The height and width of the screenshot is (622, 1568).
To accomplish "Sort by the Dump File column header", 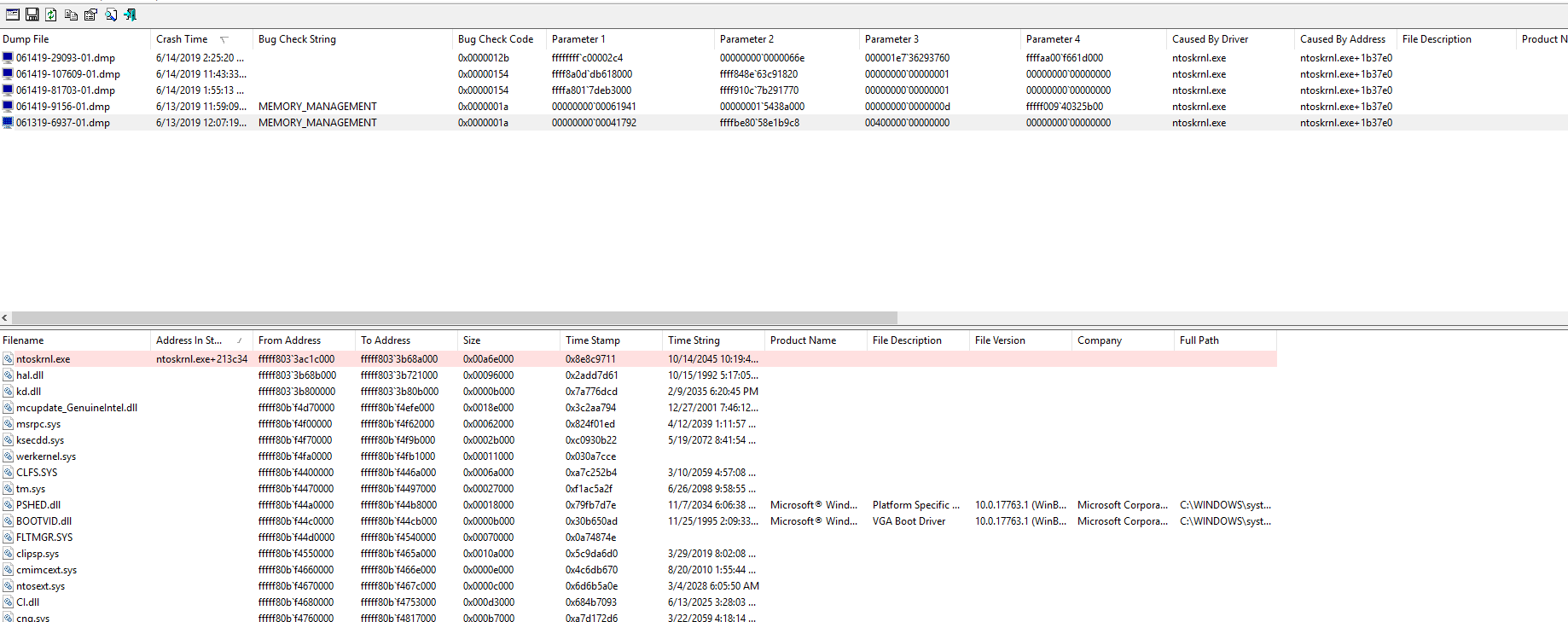I will [x=75, y=39].
